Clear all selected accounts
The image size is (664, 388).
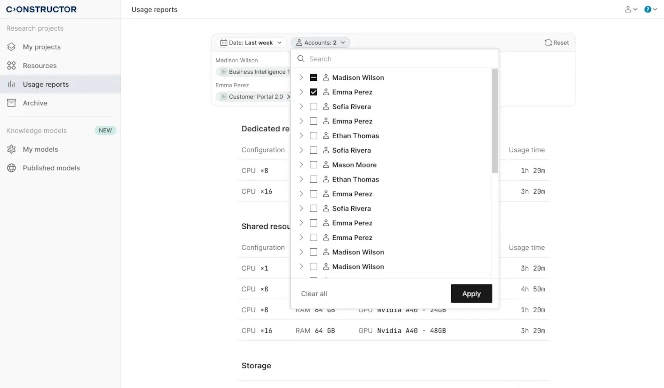314,294
